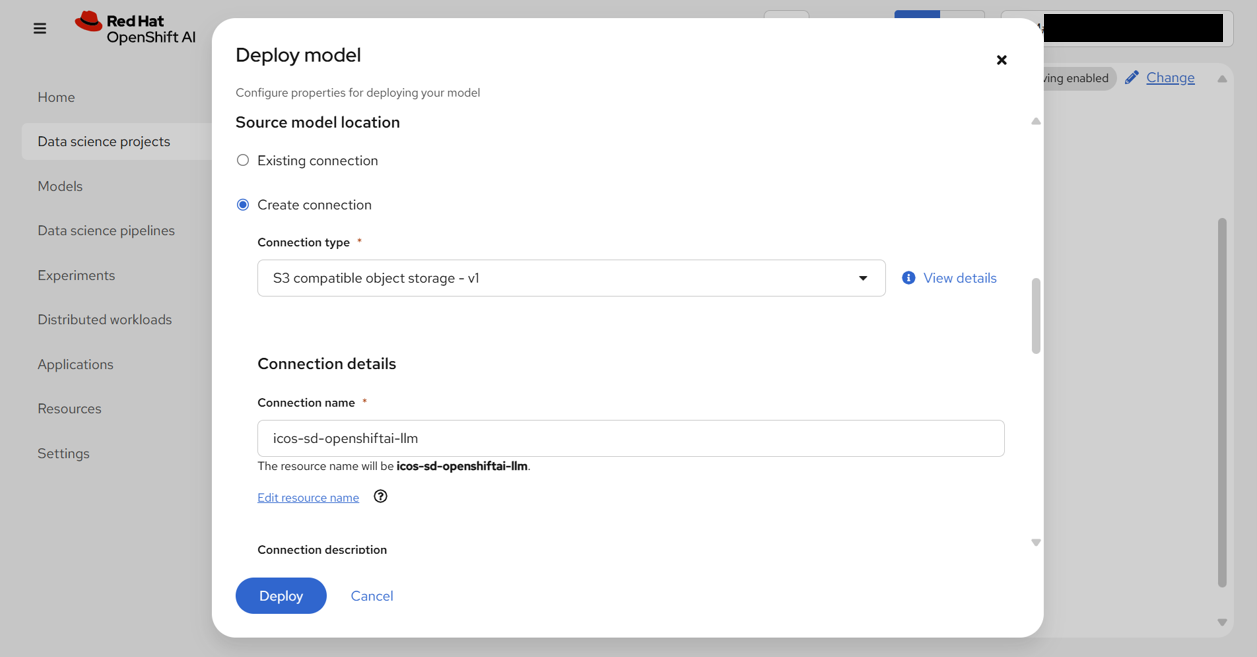The height and width of the screenshot is (657, 1257).
Task: Select the Create connection radio option
Action: pyautogui.click(x=243, y=205)
